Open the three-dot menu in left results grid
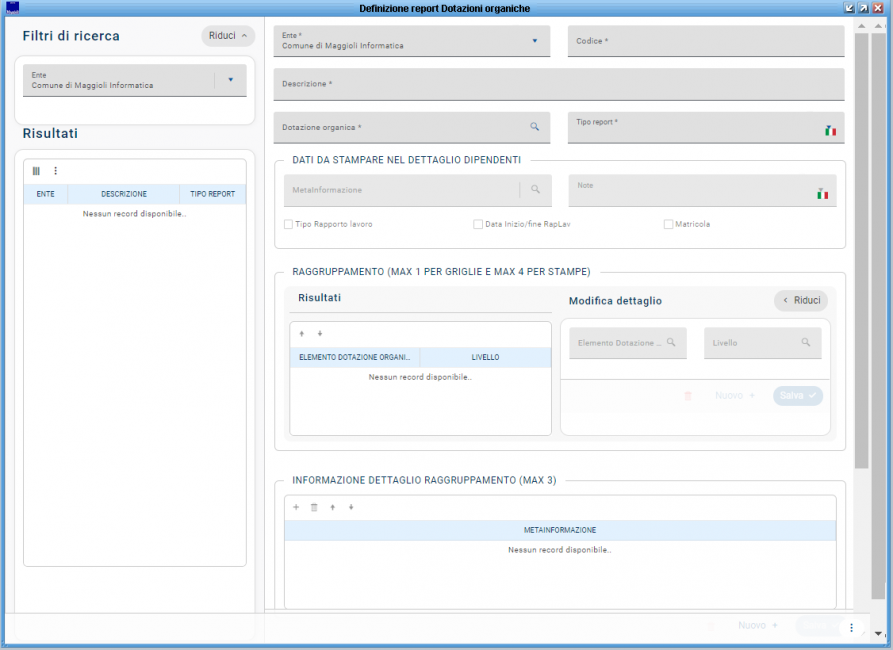Viewport: 893px width, 650px height. click(56, 171)
